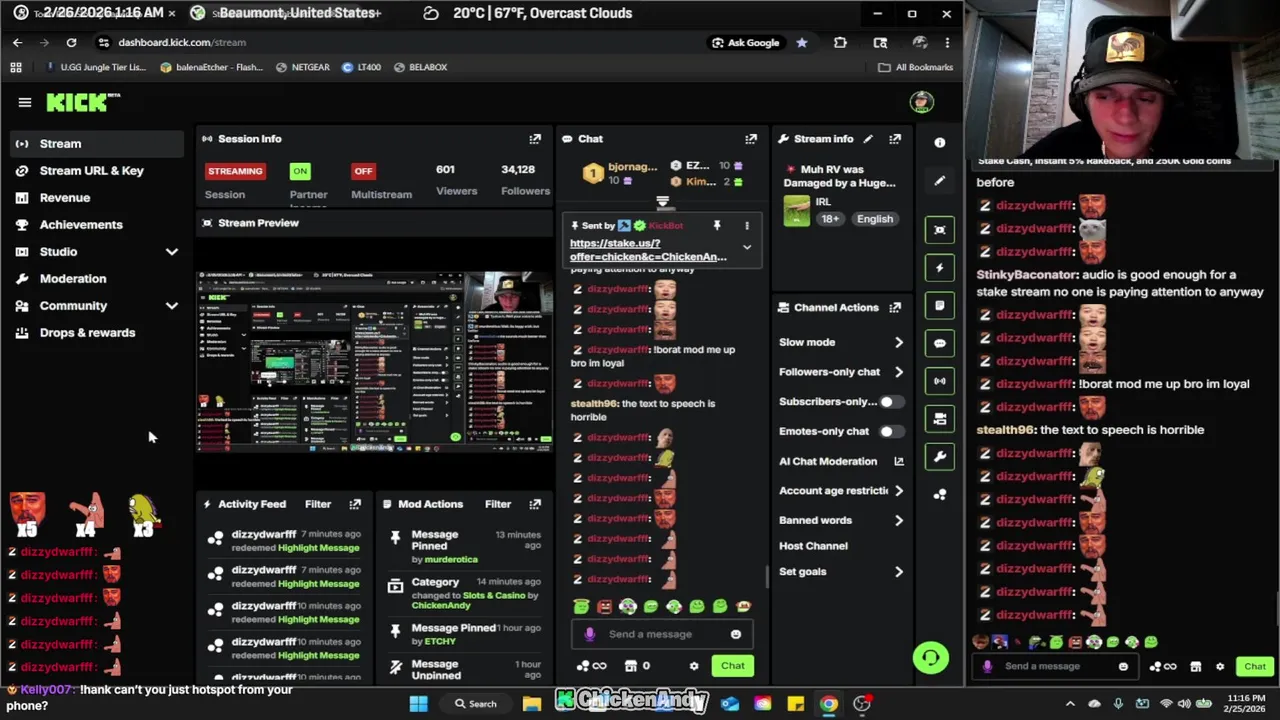This screenshot has height=720, width=1280.
Task: Toggle the lightning activity widget icon in the right toolbar
Action: pos(940,268)
